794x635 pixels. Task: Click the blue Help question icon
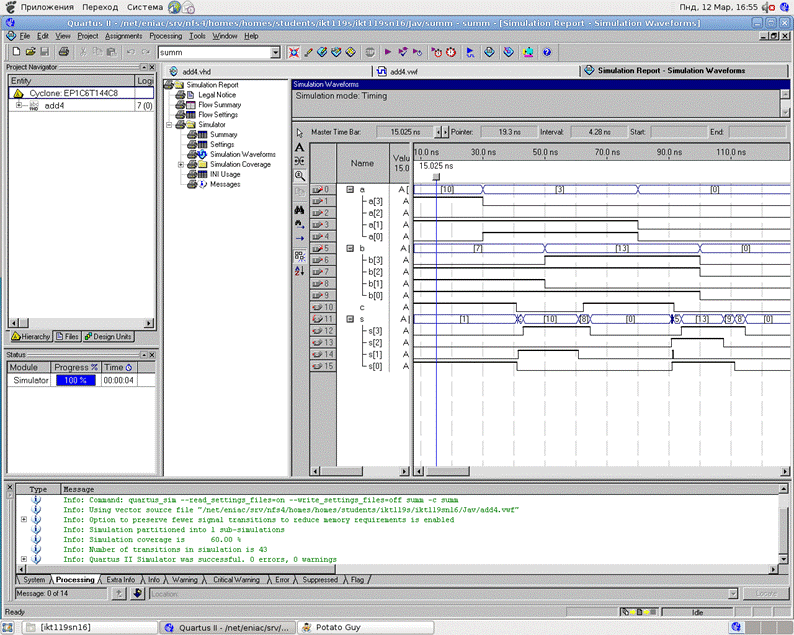[547, 52]
